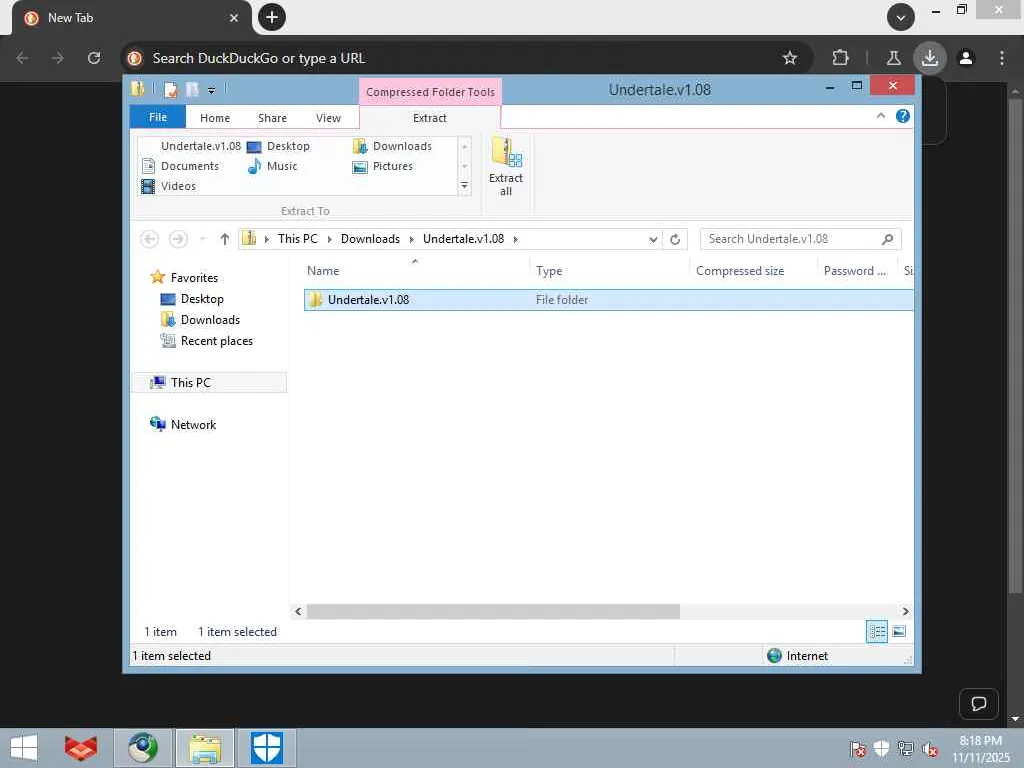Open browser three-dot menu
The image size is (1024, 768).
(1002, 58)
